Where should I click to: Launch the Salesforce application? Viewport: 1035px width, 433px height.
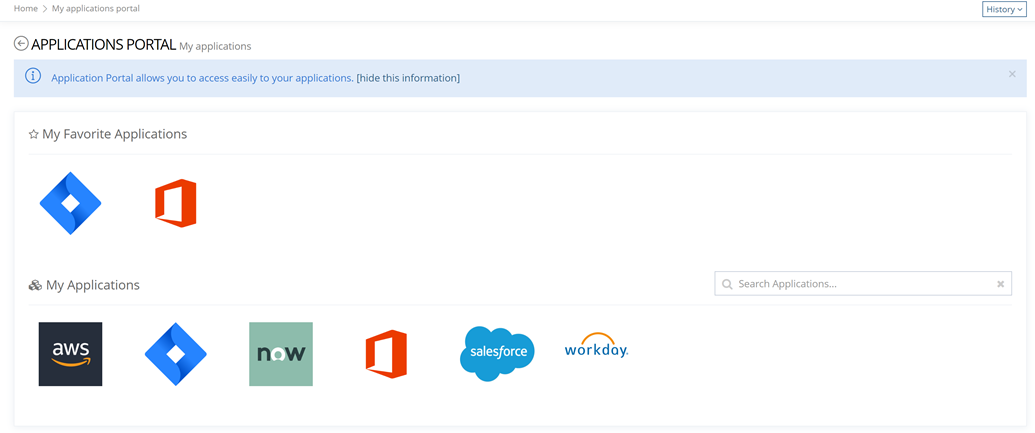coord(497,354)
